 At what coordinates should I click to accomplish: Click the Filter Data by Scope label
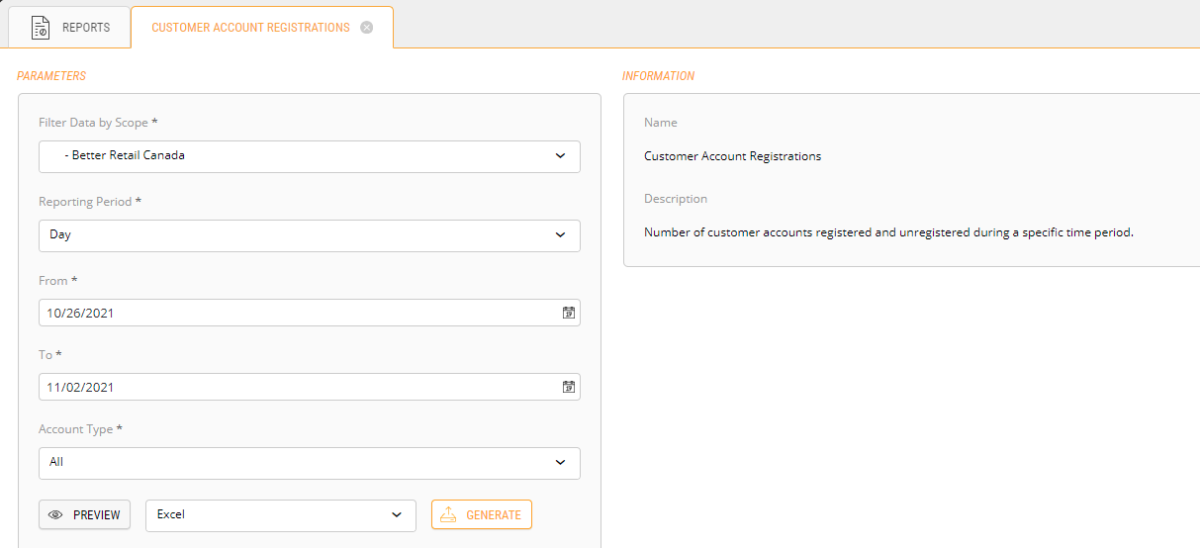coord(98,122)
